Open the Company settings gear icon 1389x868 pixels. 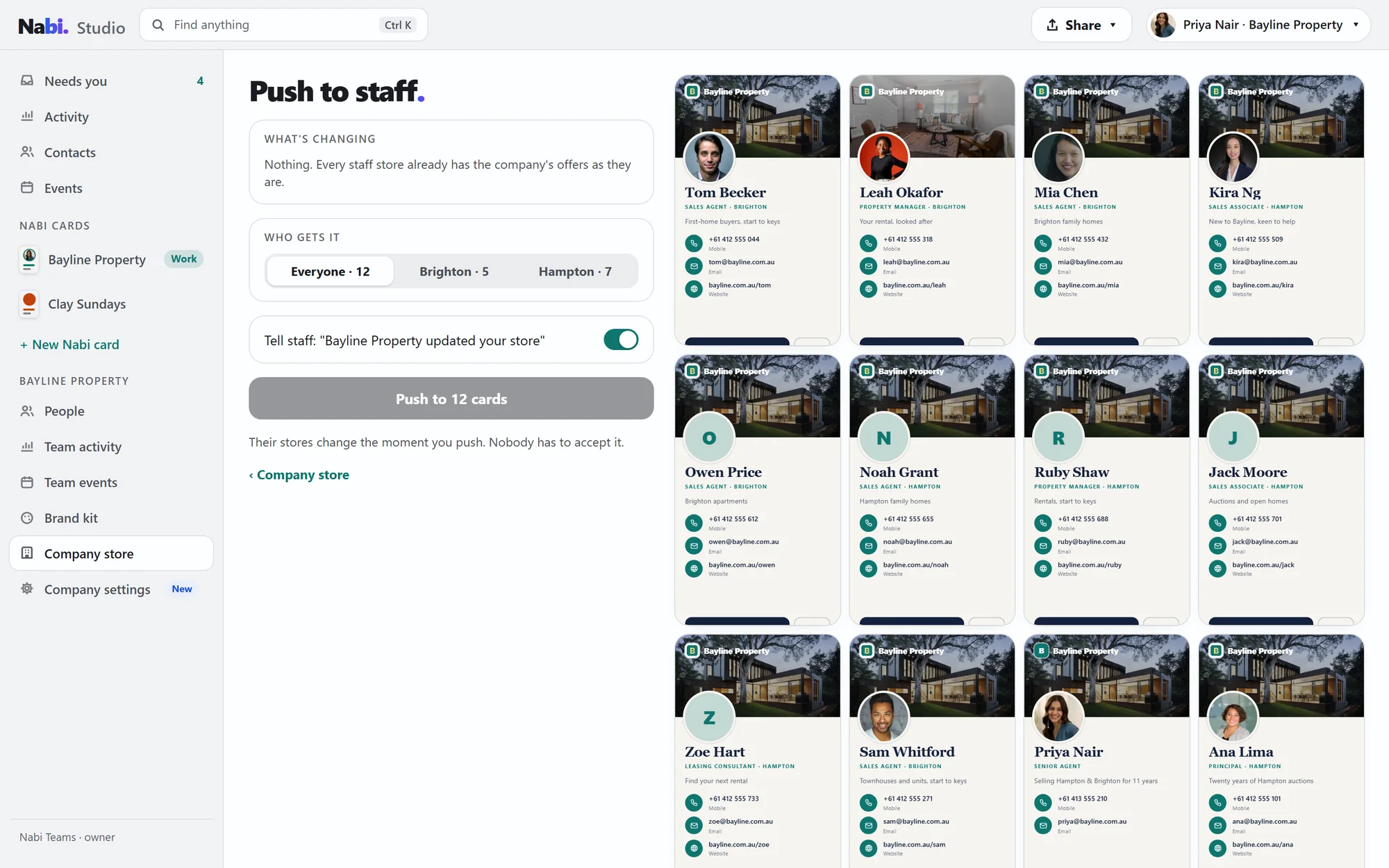point(27,588)
